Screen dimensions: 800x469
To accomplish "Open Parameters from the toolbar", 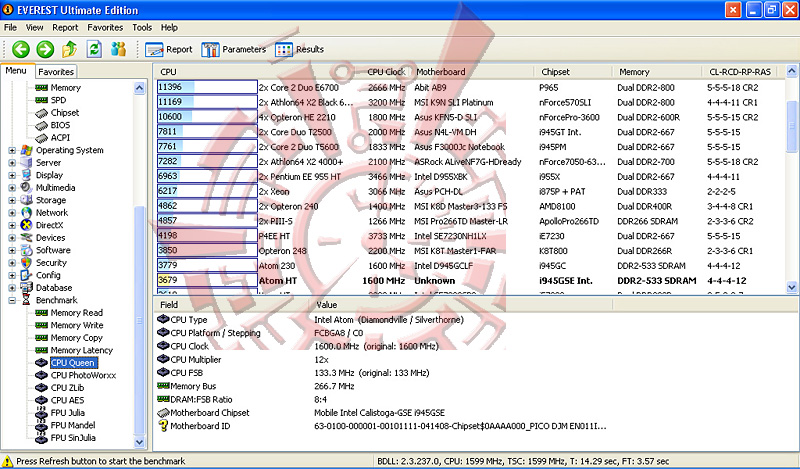I will coord(233,50).
